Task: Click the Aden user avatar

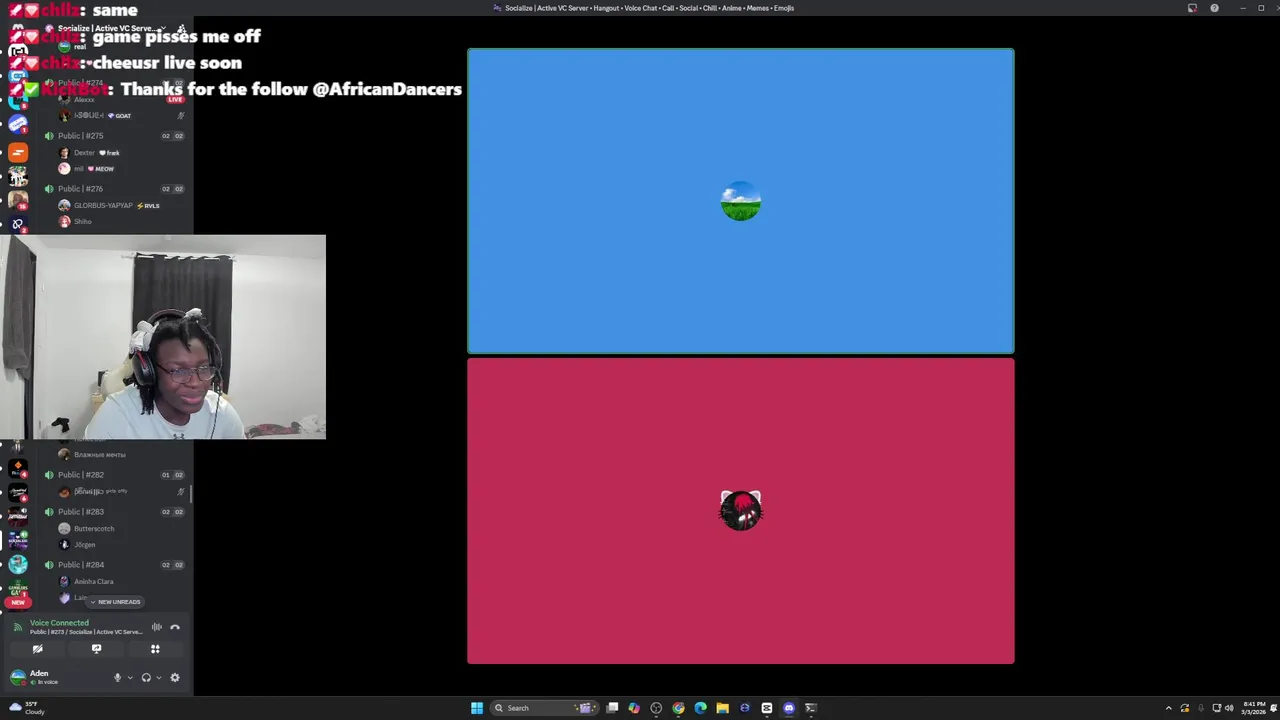Action: tap(18, 677)
